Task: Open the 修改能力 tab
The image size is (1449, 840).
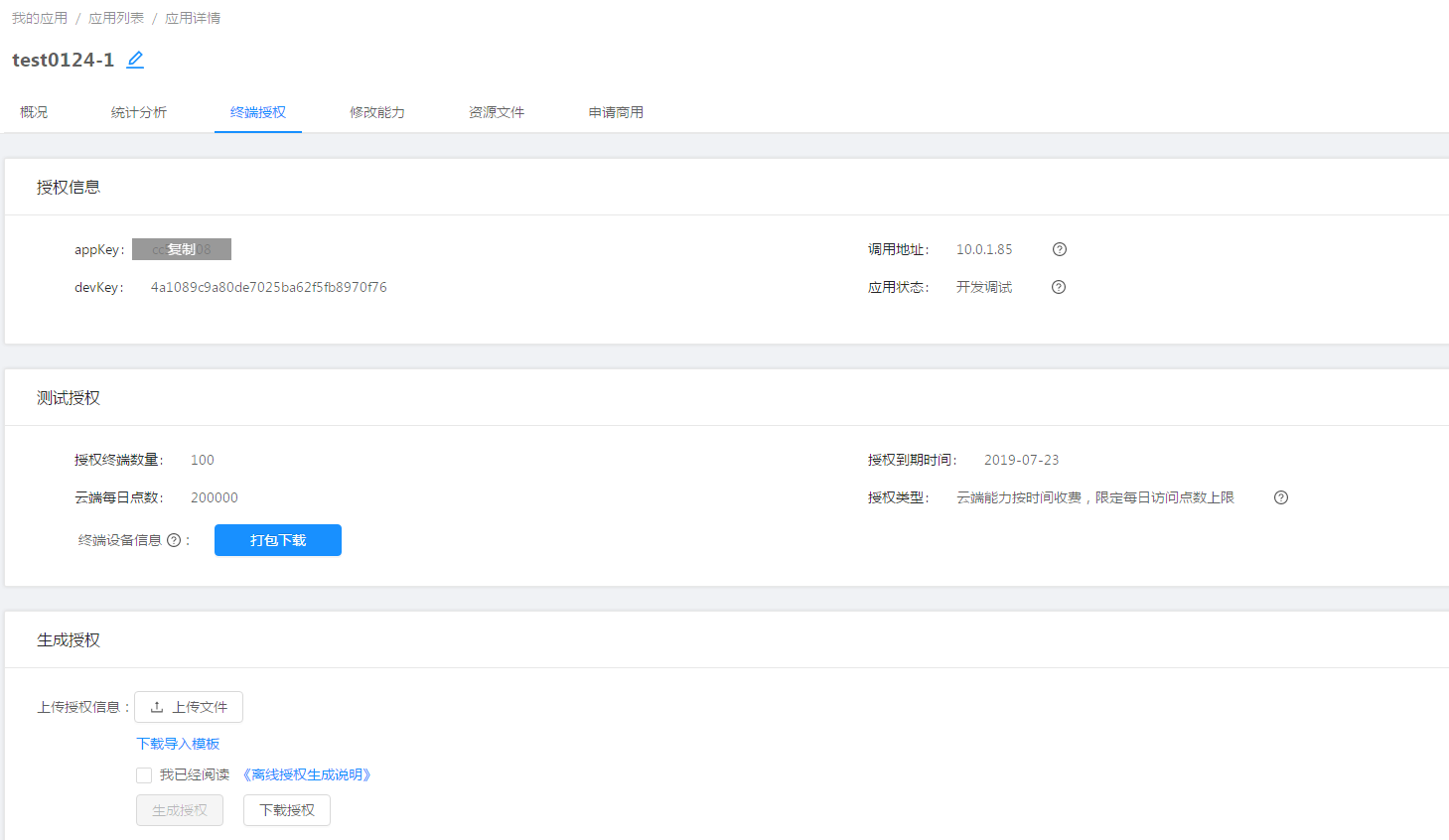Action: [377, 112]
